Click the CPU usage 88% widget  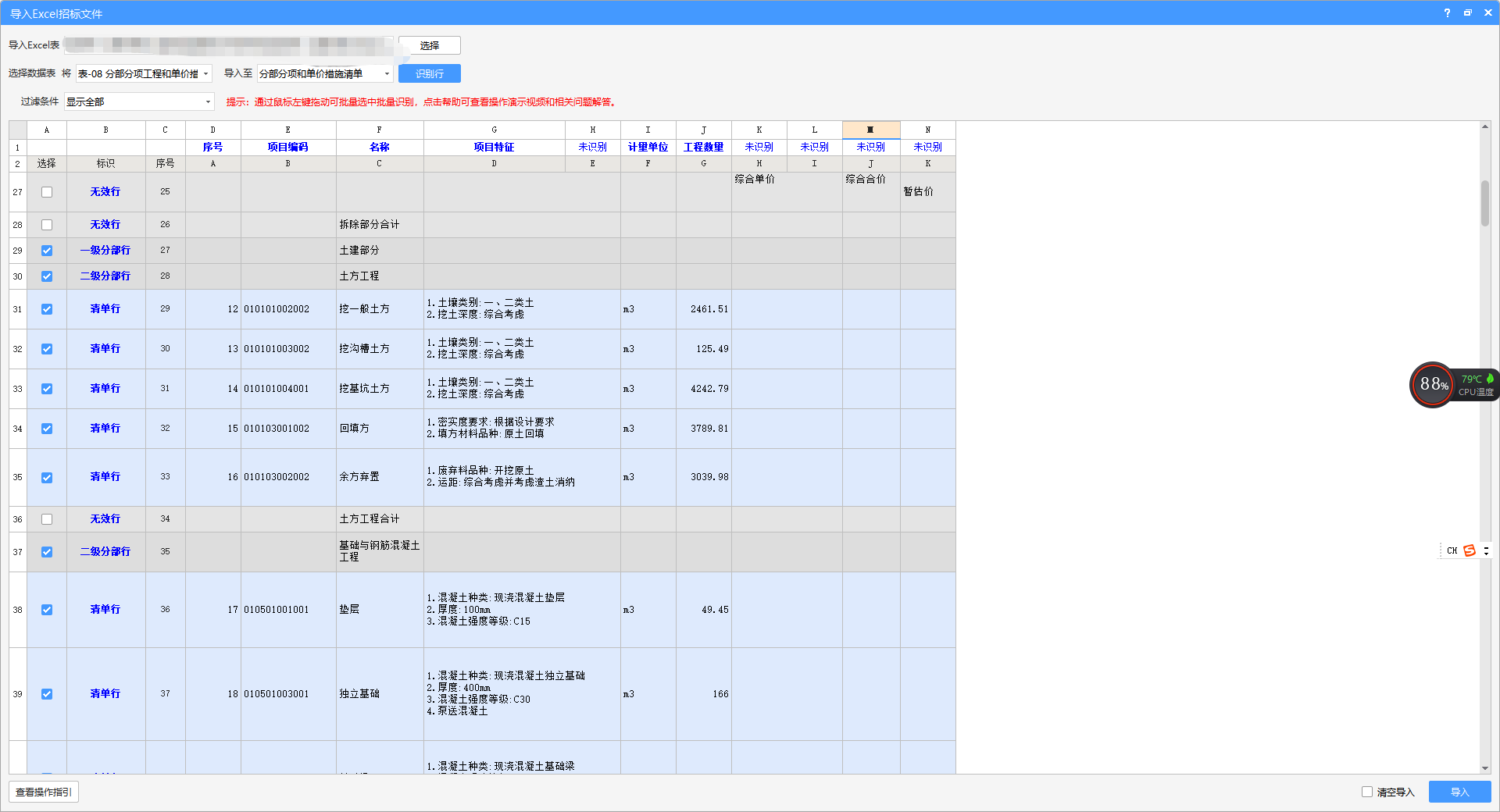(1433, 384)
